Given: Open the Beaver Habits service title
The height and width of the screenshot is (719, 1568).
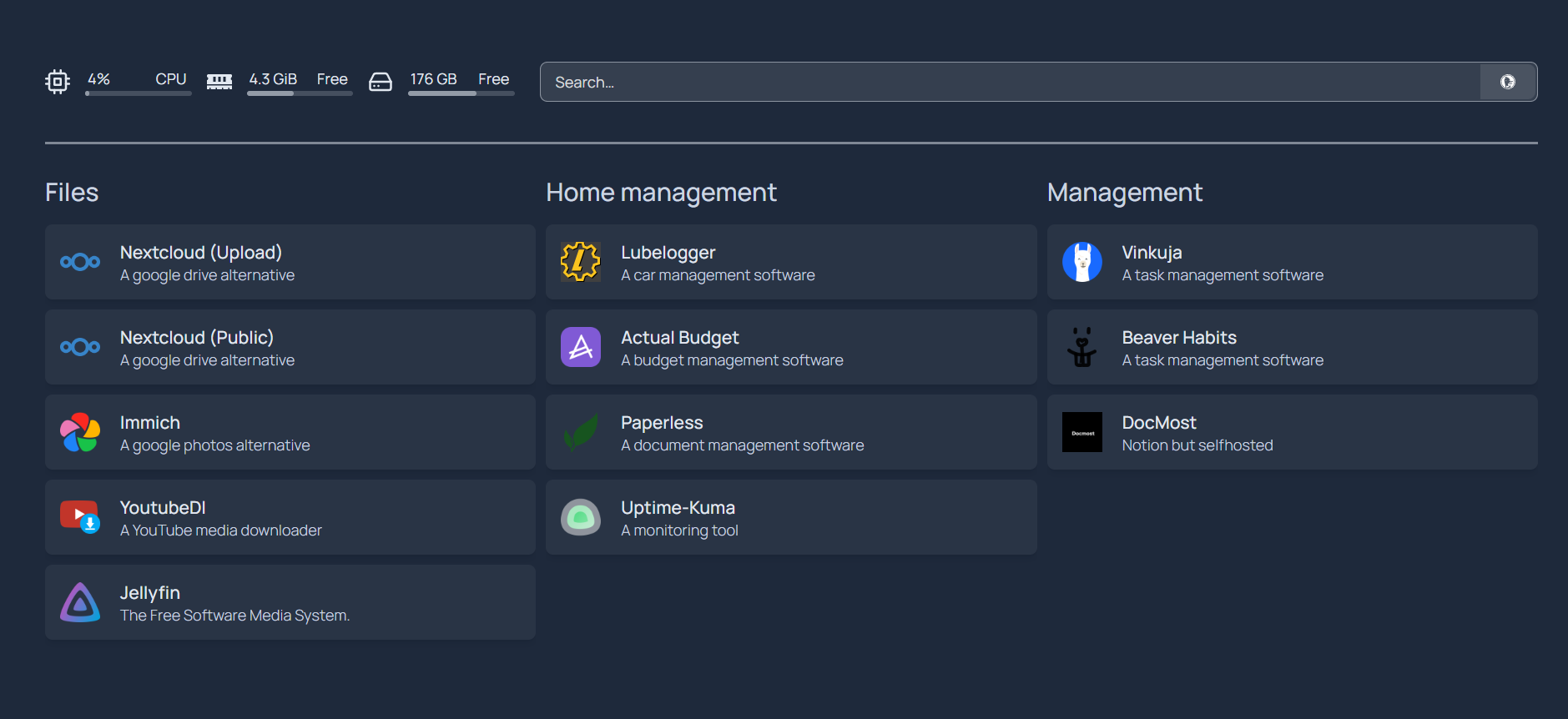Looking at the screenshot, I should (x=1179, y=338).
